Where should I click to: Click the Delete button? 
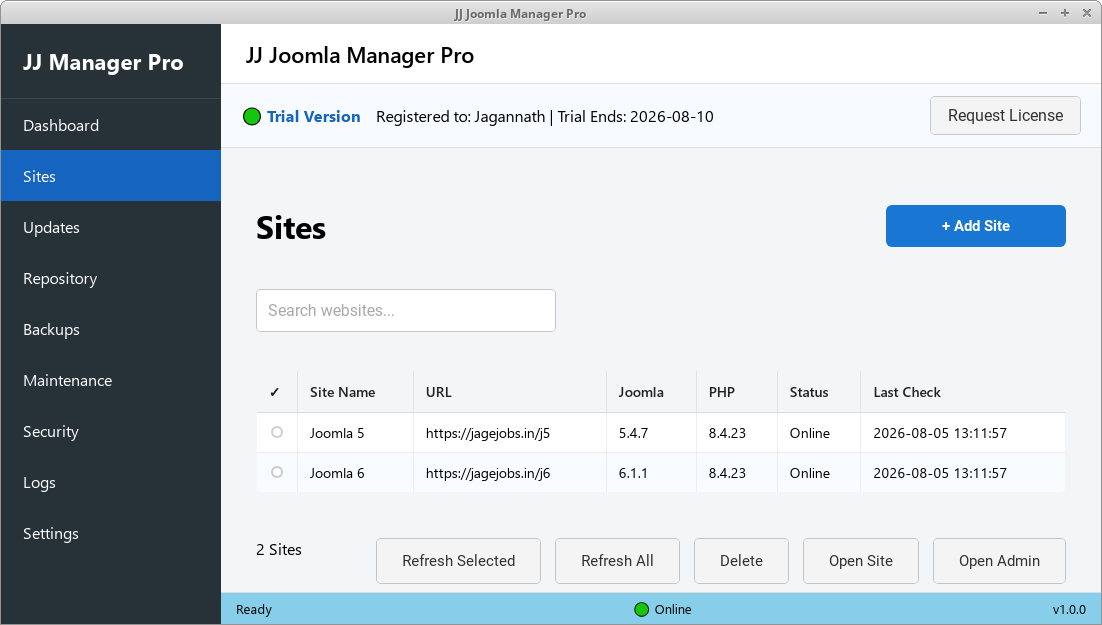[x=741, y=561]
